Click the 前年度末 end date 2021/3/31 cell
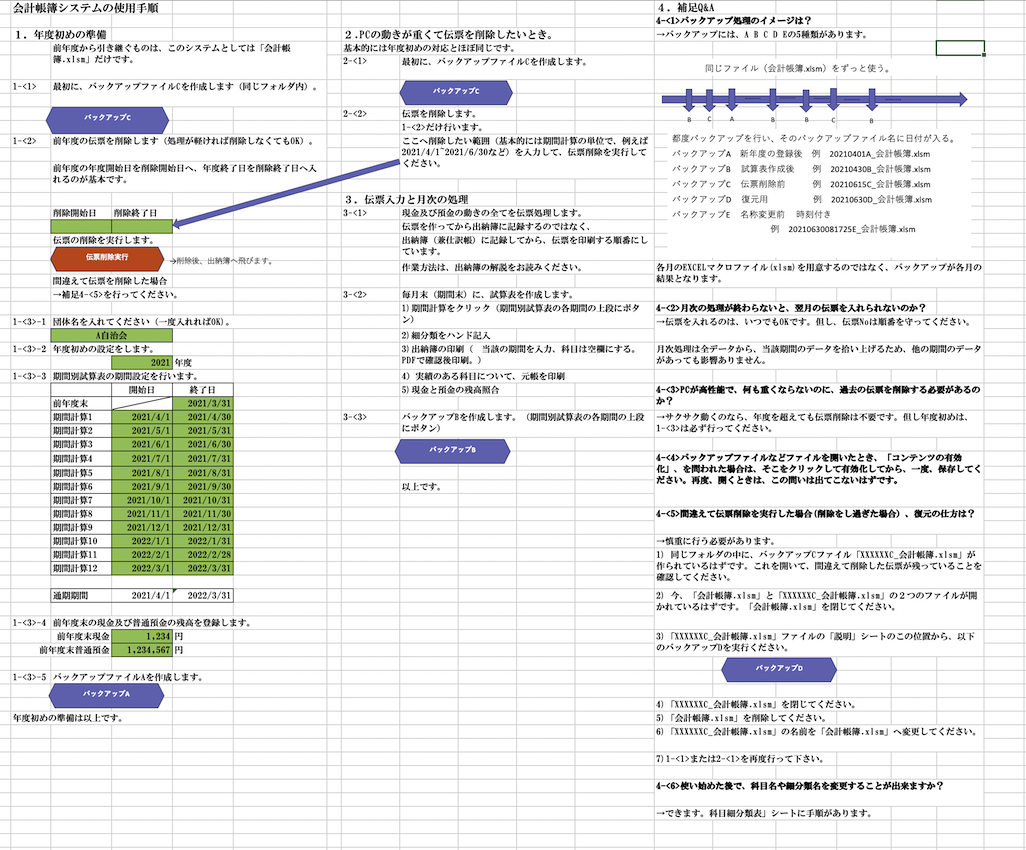This screenshot has width=1026, height=850. pyautogui.click(x=203, y=403)
